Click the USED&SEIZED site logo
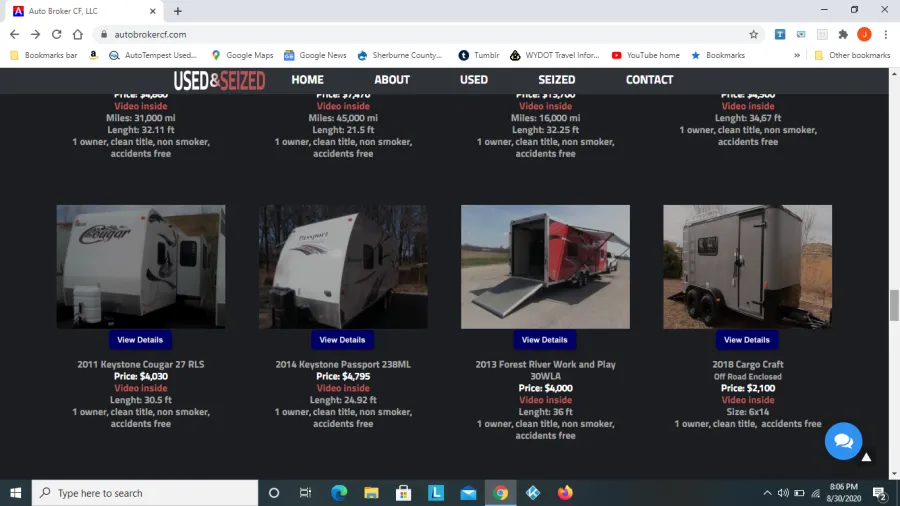900x506 pixels. point(219,80)
